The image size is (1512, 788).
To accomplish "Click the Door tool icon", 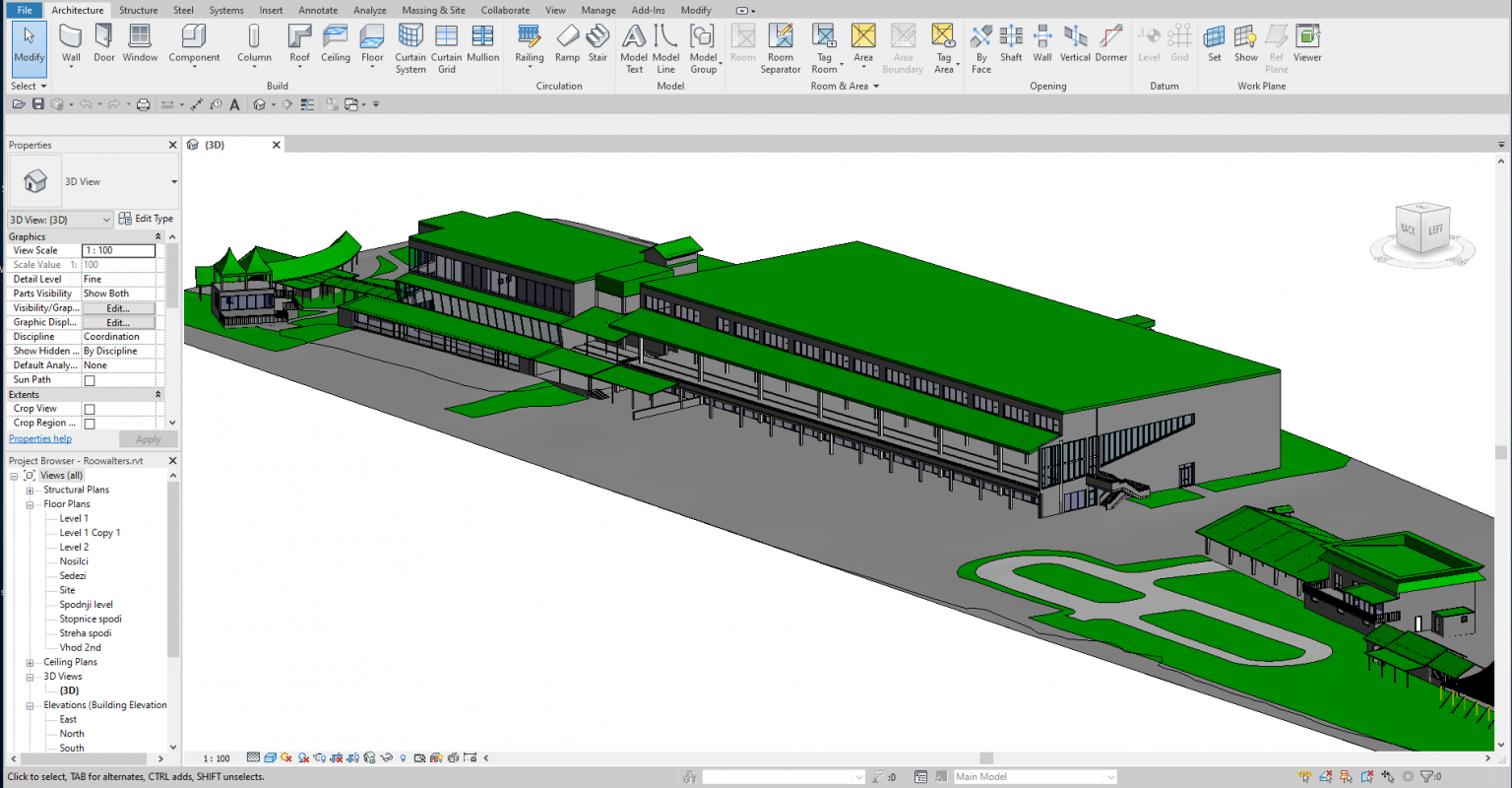I will (104, 43).
